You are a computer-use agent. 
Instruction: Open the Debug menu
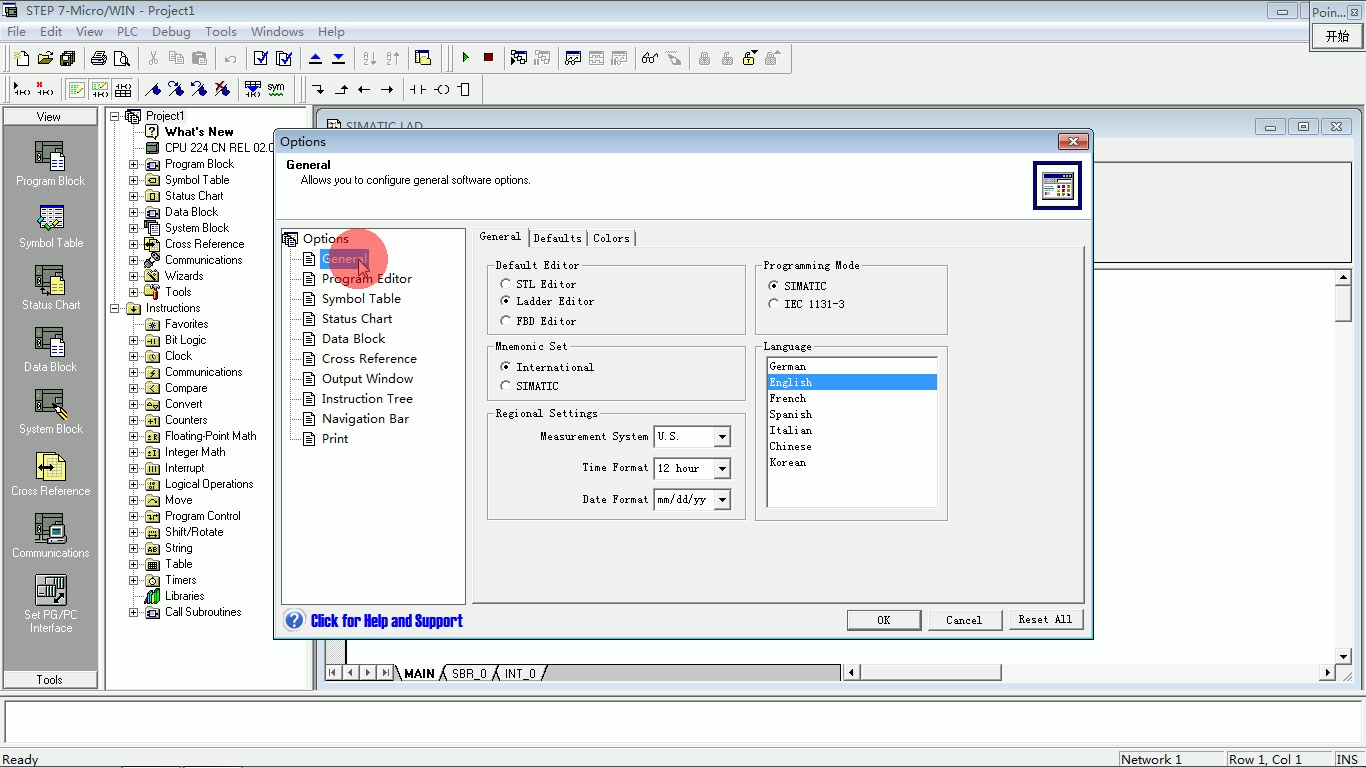[171, 31]
